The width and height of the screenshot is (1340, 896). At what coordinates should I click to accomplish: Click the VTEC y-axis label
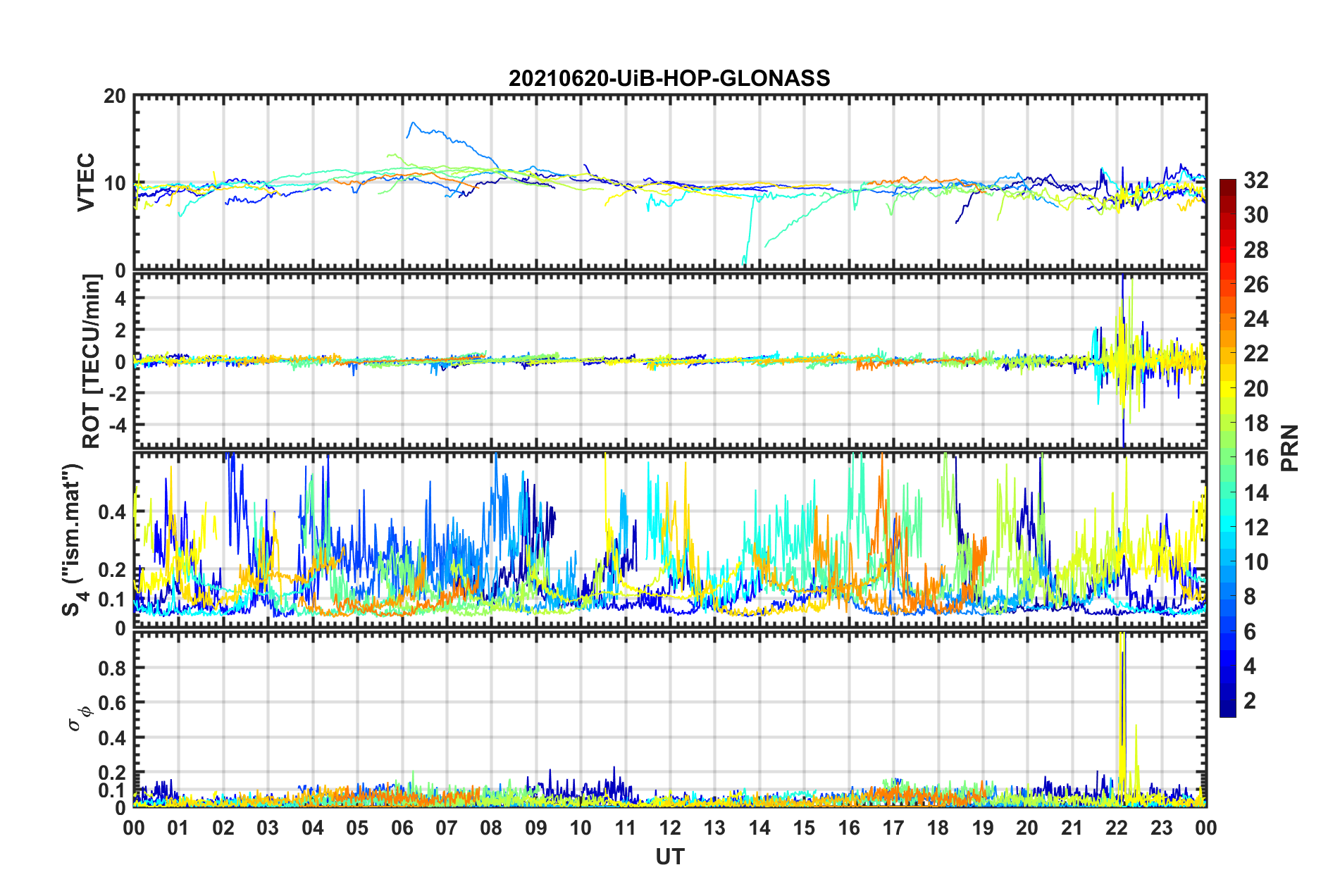(x=86, y=182)
